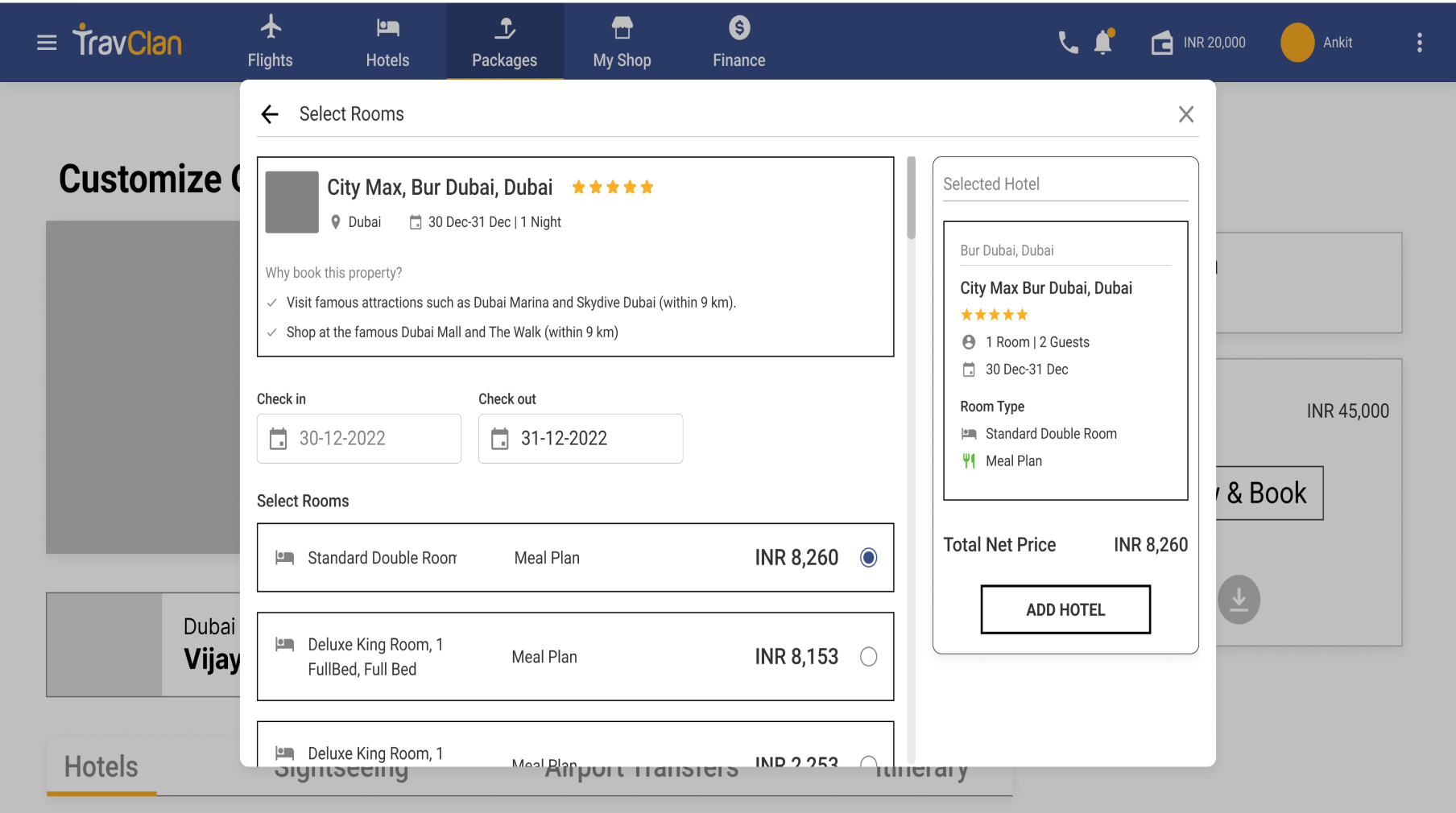Click the dialog's vertical scrollbar
Image resolution: width=1456 pixels, height=813 pixels.
[912, 198]
